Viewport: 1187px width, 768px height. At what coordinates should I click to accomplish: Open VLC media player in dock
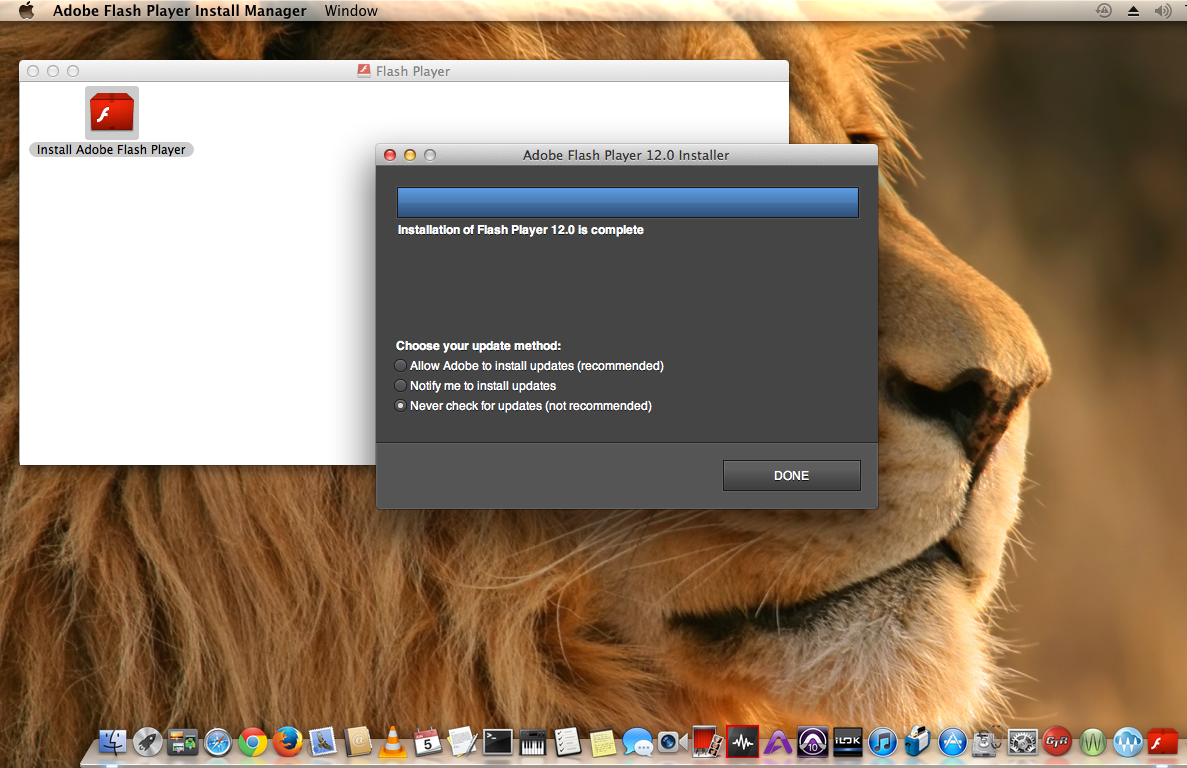393,742
